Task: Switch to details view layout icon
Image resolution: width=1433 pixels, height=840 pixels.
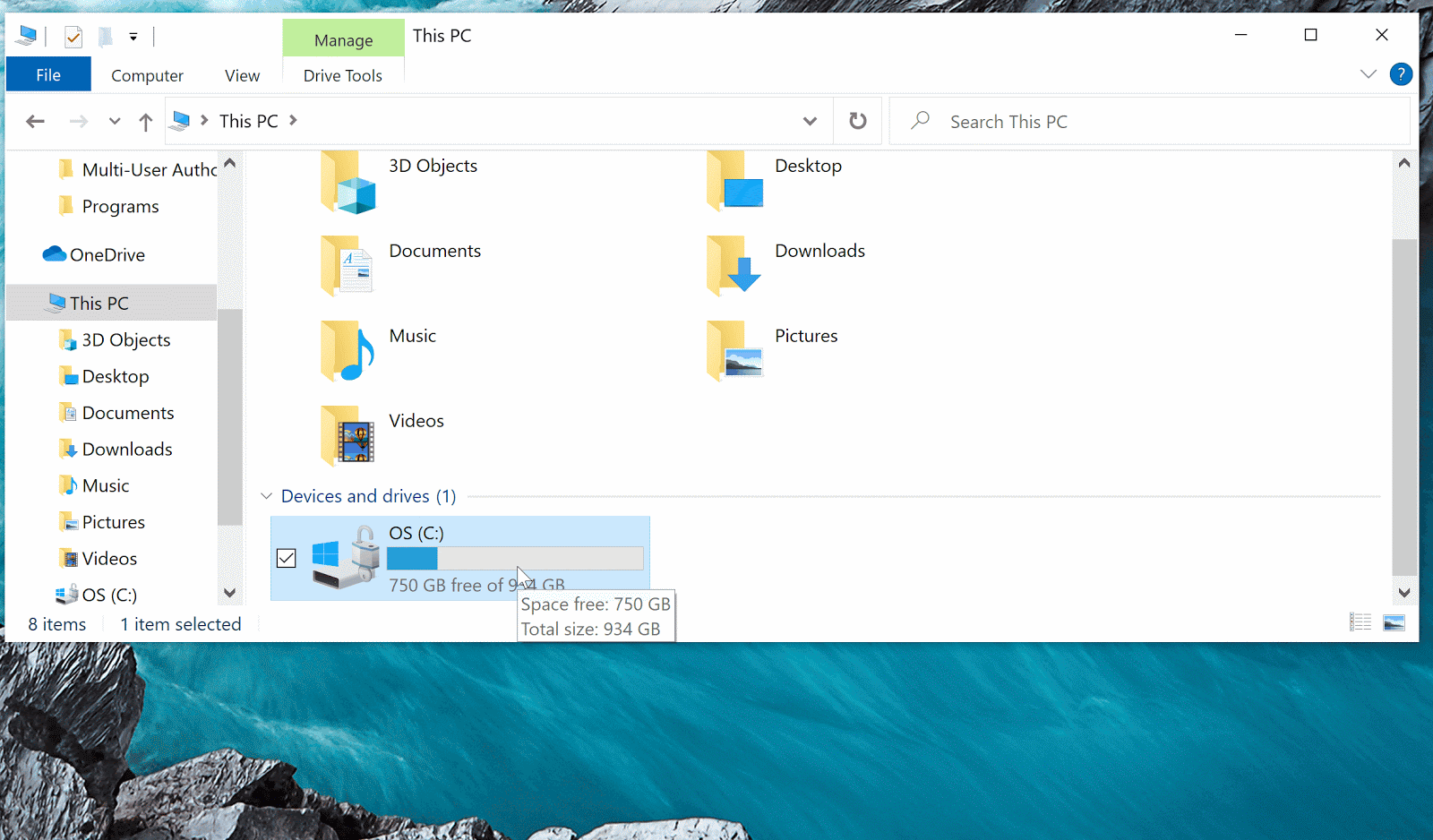Action: 1360,622
